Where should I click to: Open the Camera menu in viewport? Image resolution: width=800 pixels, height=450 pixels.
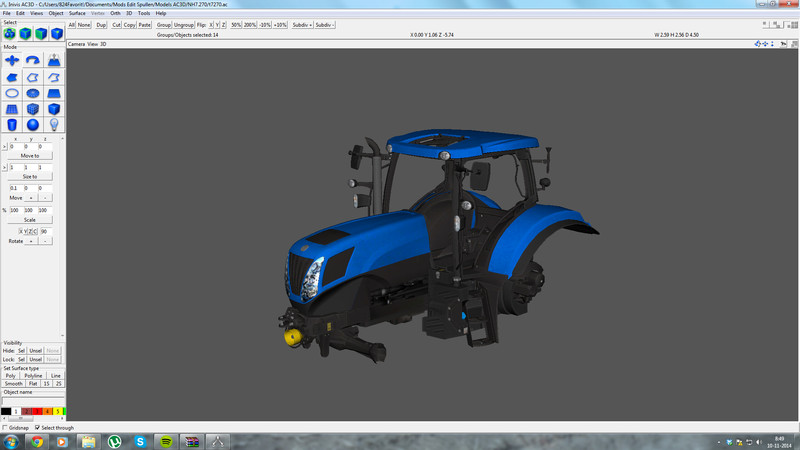point(75,44)
